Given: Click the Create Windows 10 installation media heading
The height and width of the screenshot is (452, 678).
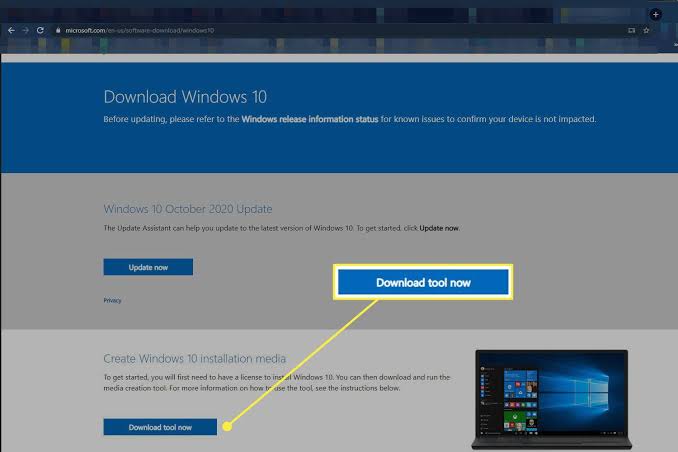Looking at the screenshot, I should tap(195, 359).
